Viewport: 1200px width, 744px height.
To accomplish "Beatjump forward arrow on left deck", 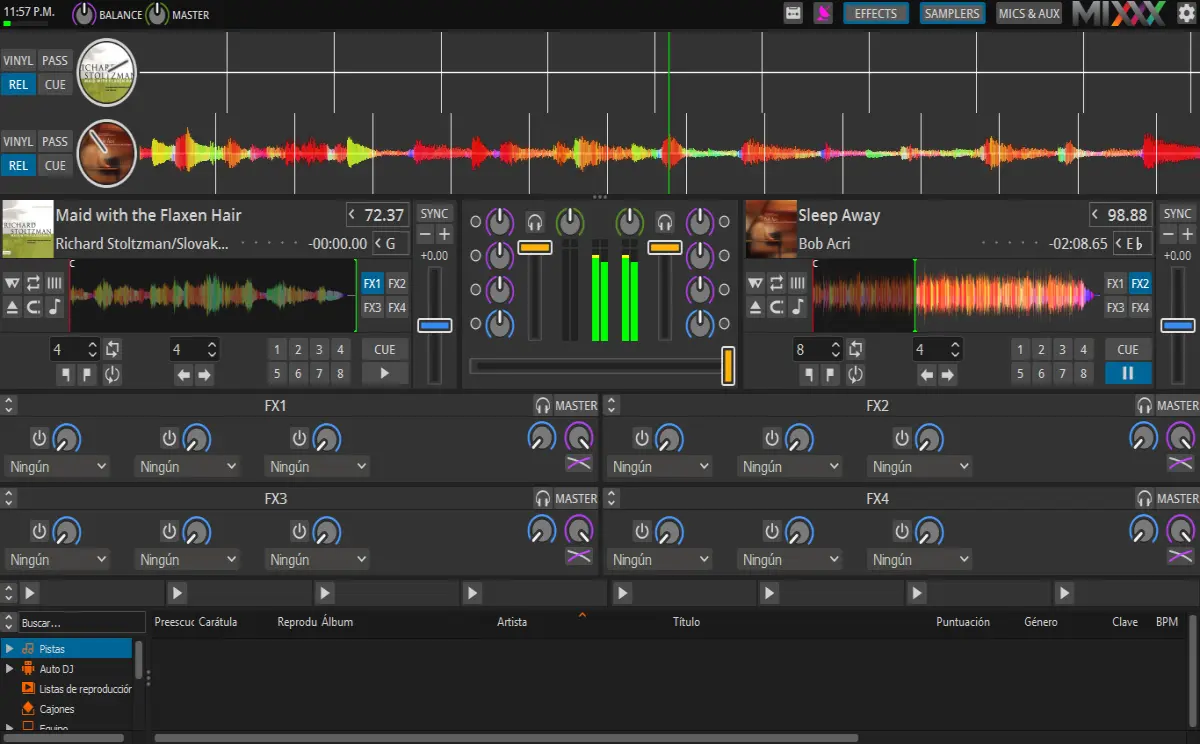I will (x=205, y=375).
